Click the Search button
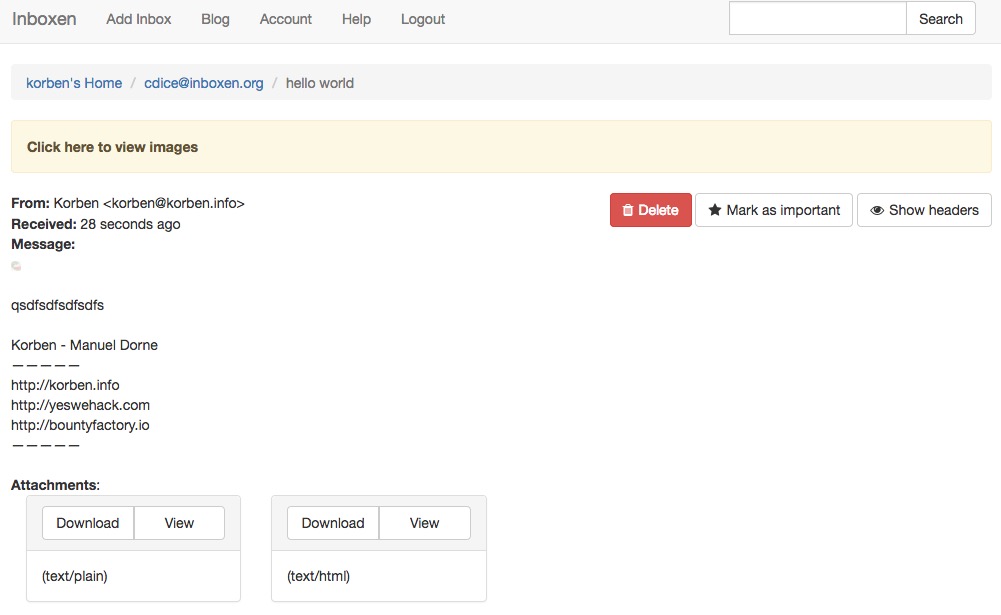The width and height of the screenshot is (1001, 615). pyautogui.click(x=940, y=19)
